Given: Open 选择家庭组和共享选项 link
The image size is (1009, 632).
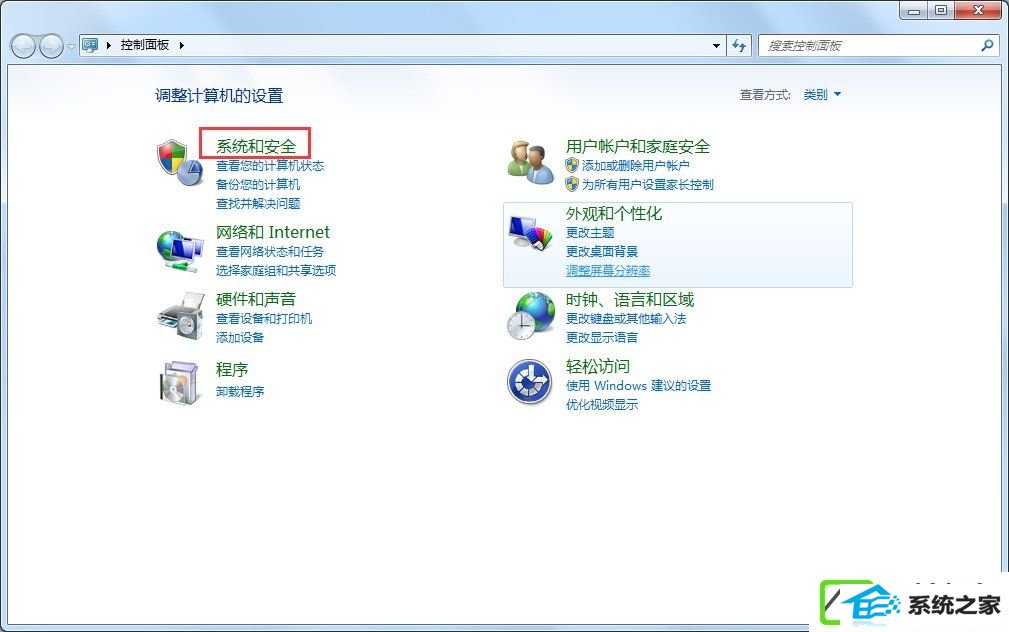Looking at the screenshot, I should click(x=275, y=270).
